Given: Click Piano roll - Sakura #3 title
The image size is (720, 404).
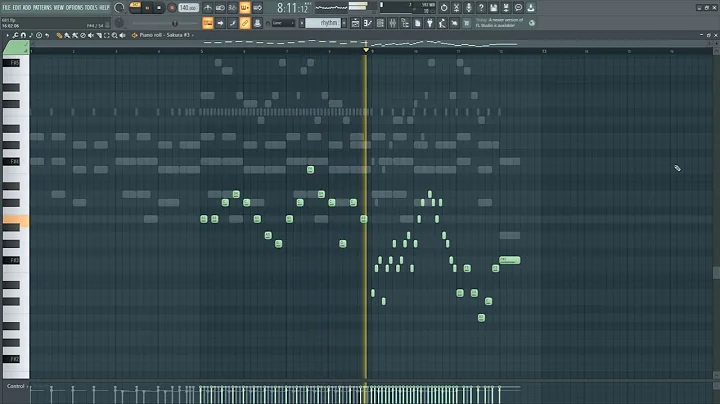Looking at the screenshot, I should pyautogui.click(x=164, y=35).
